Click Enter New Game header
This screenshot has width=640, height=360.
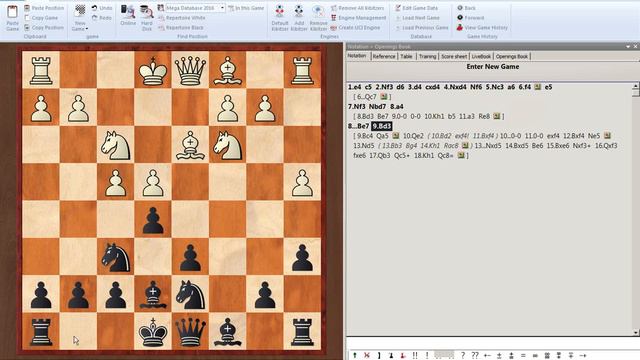coord(493,67)
